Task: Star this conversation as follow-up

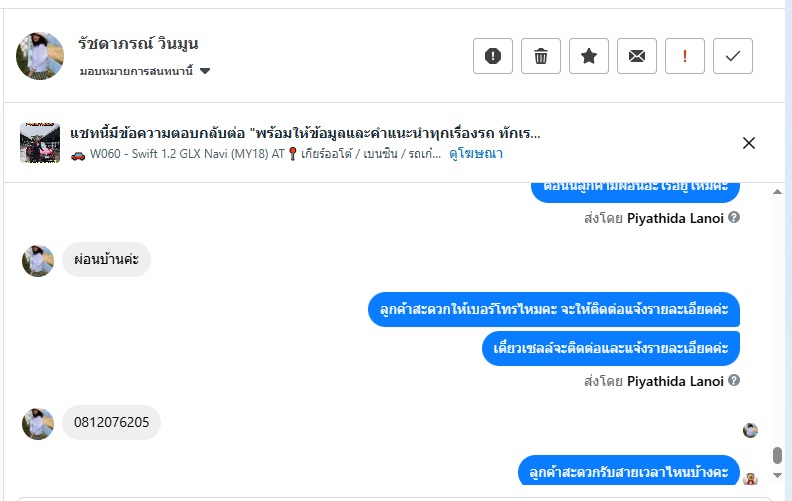Action: [x=589, y=56]
